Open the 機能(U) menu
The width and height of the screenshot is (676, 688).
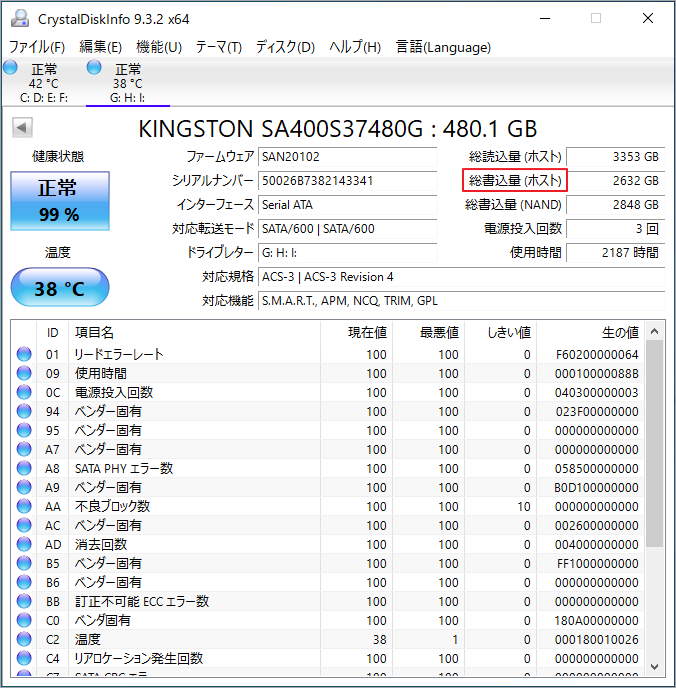pyautogui.click(x=159, y=47)
